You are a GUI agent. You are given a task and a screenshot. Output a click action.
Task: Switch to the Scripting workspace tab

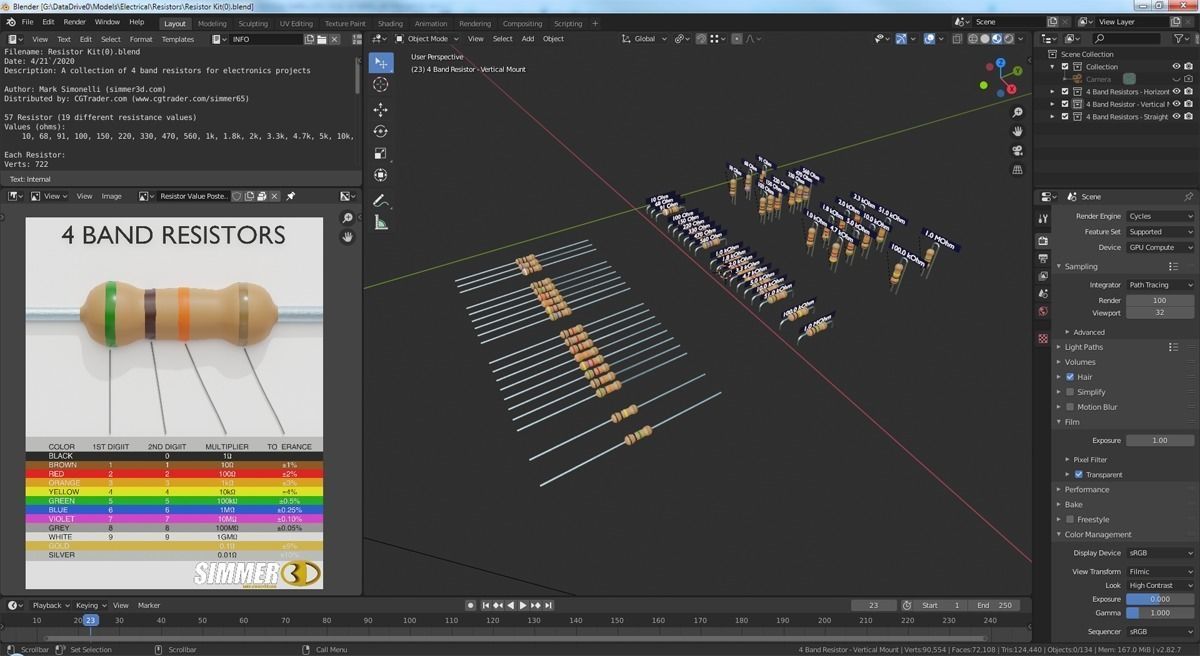[x=568, y=23]
